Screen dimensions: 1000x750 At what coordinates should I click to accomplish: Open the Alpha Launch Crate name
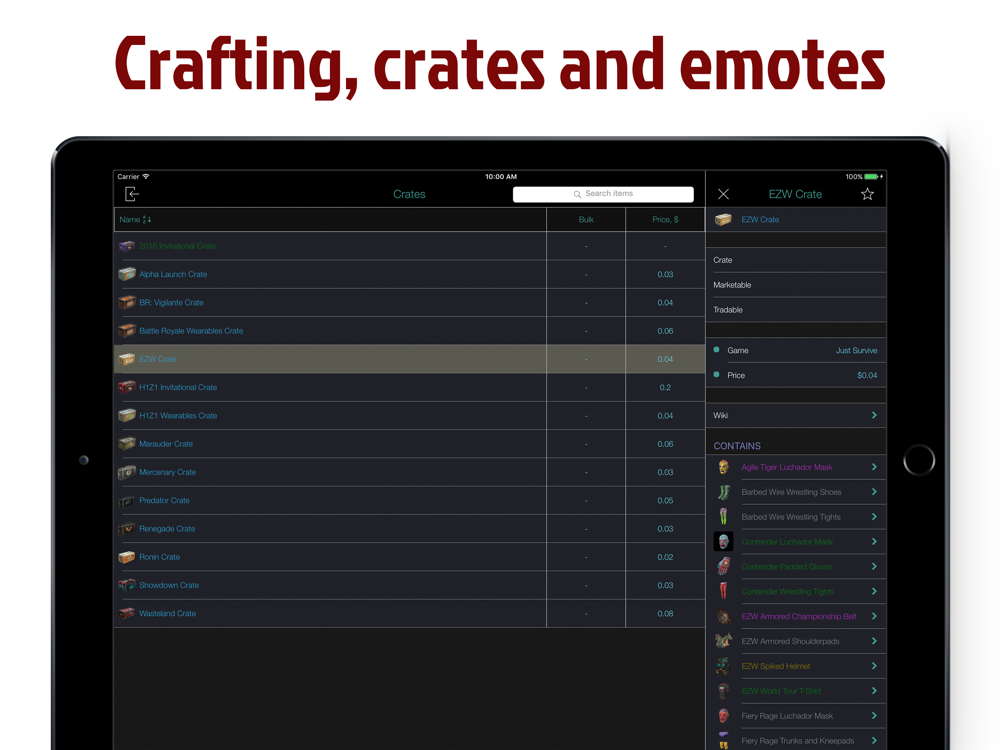coord(173,274)
